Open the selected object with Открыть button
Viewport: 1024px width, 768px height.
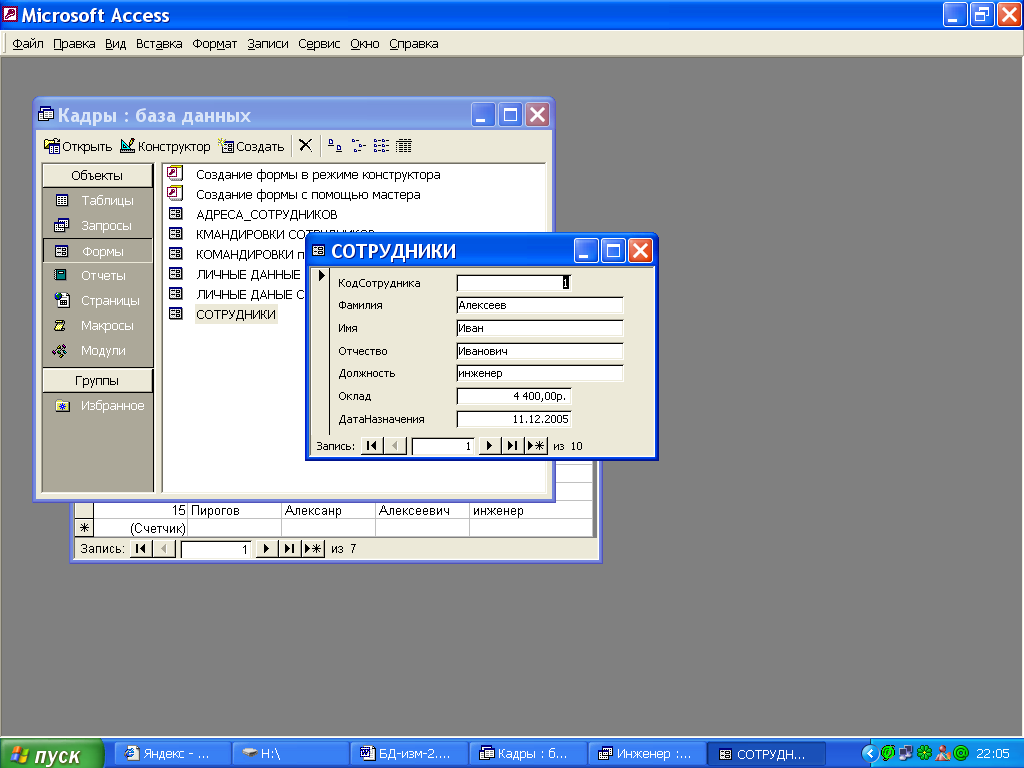(78, 146)
